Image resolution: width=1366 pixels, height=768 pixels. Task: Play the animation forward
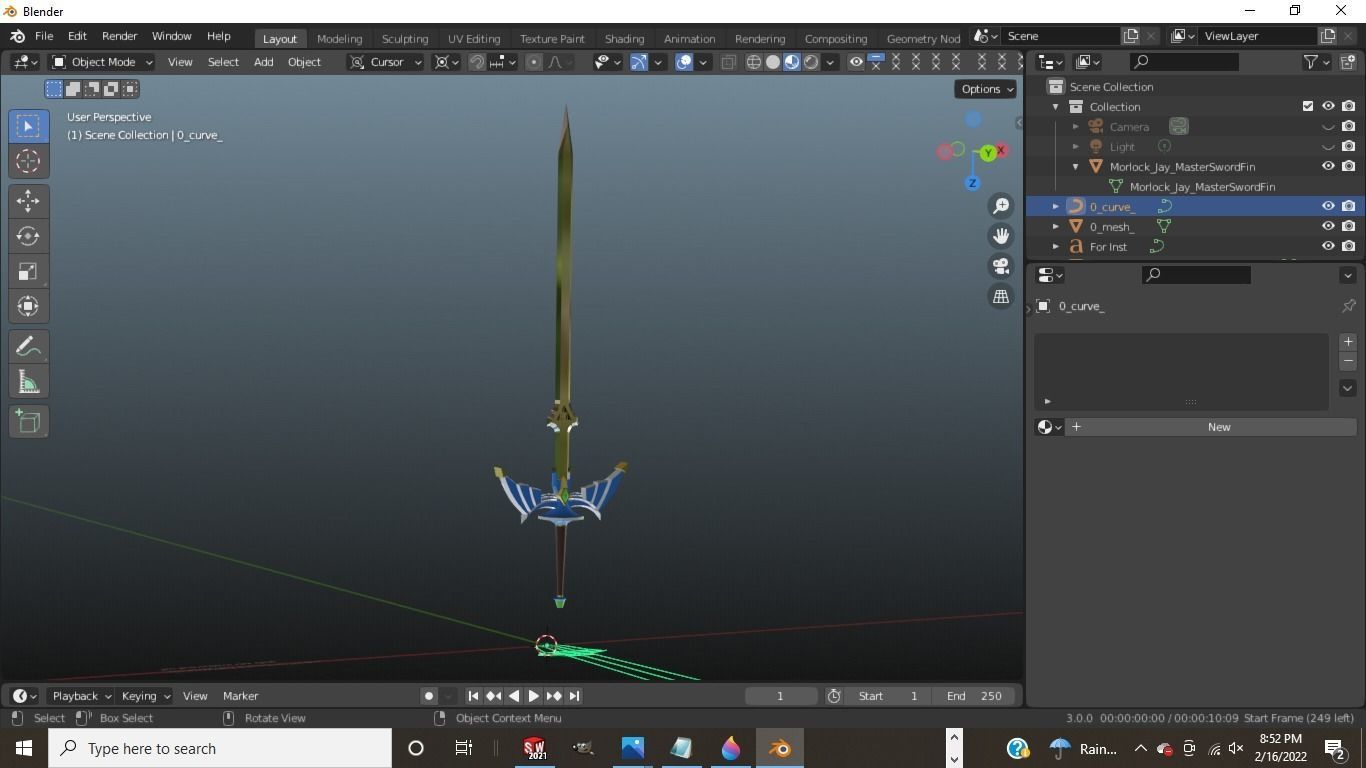[534, 696]
